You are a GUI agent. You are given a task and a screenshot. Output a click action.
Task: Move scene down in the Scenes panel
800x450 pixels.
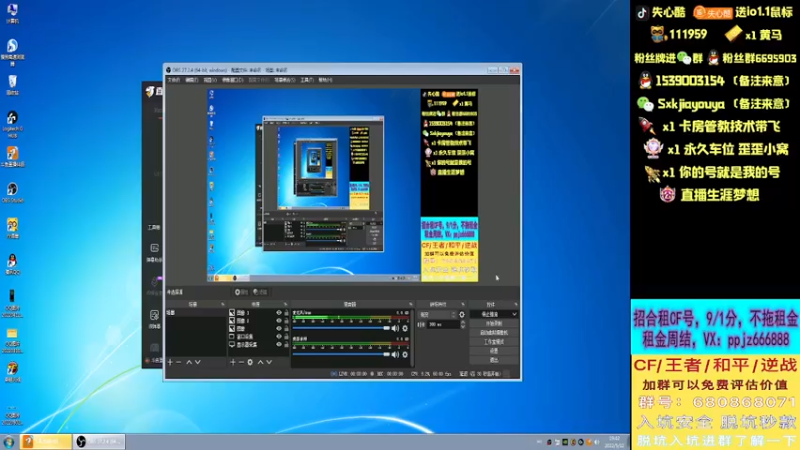pos(197,362)
